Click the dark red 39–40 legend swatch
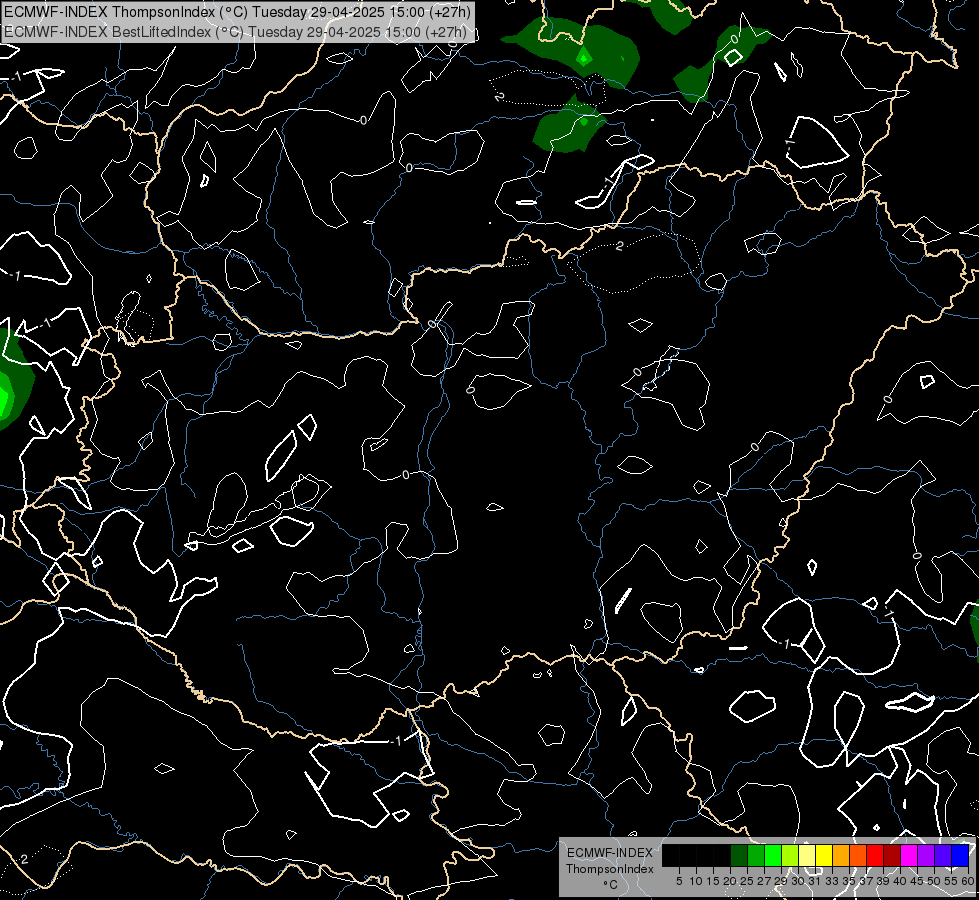The width and height of the screenshot is (979, 900). pyautogui.click(x=892, y=855)
